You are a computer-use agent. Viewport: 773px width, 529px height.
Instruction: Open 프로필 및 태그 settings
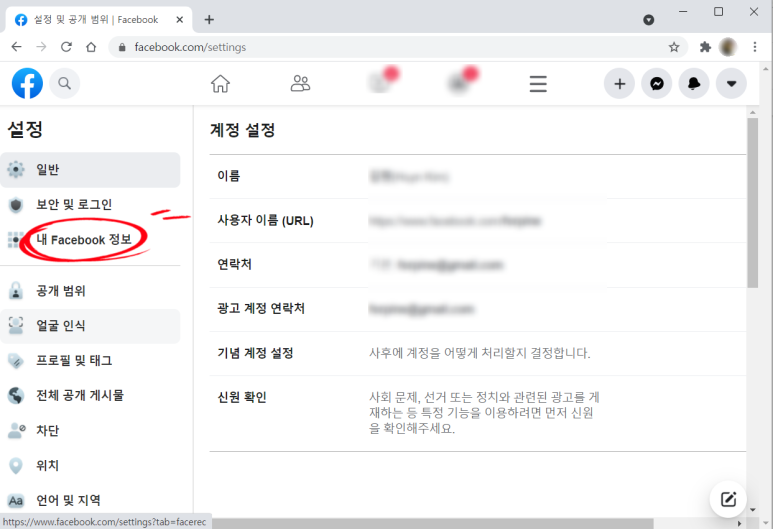point(90,361)
